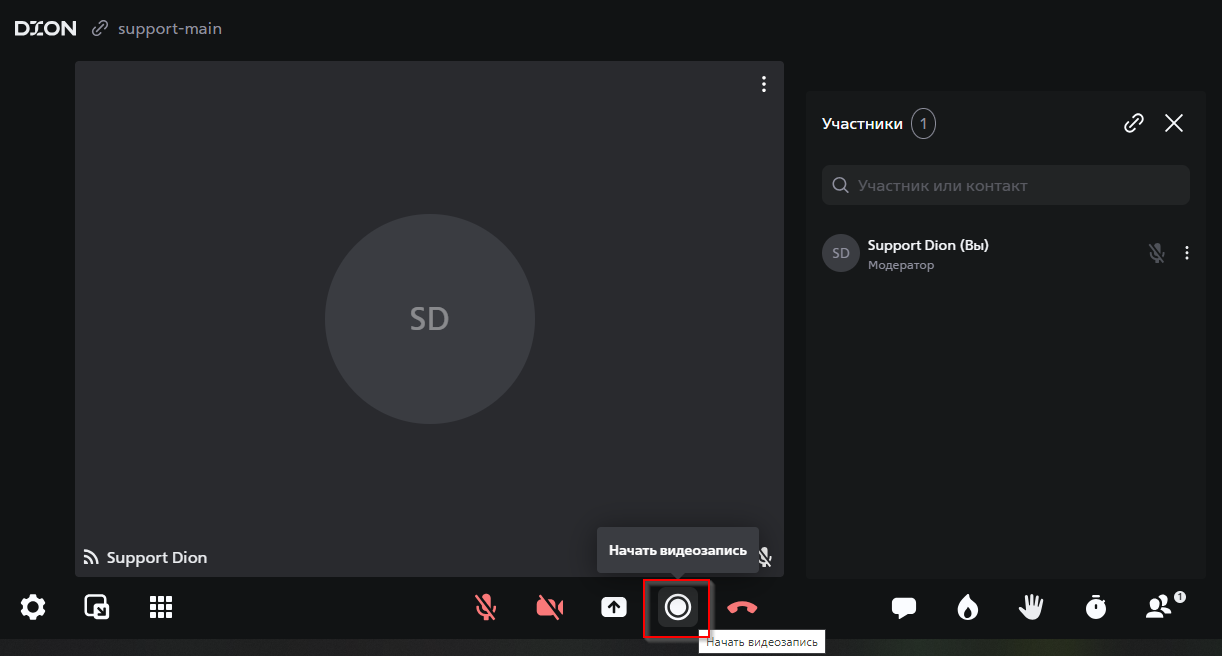Close the Участники panel
This screenshot has width=1222, height=656.
[x=1174, y=123]
